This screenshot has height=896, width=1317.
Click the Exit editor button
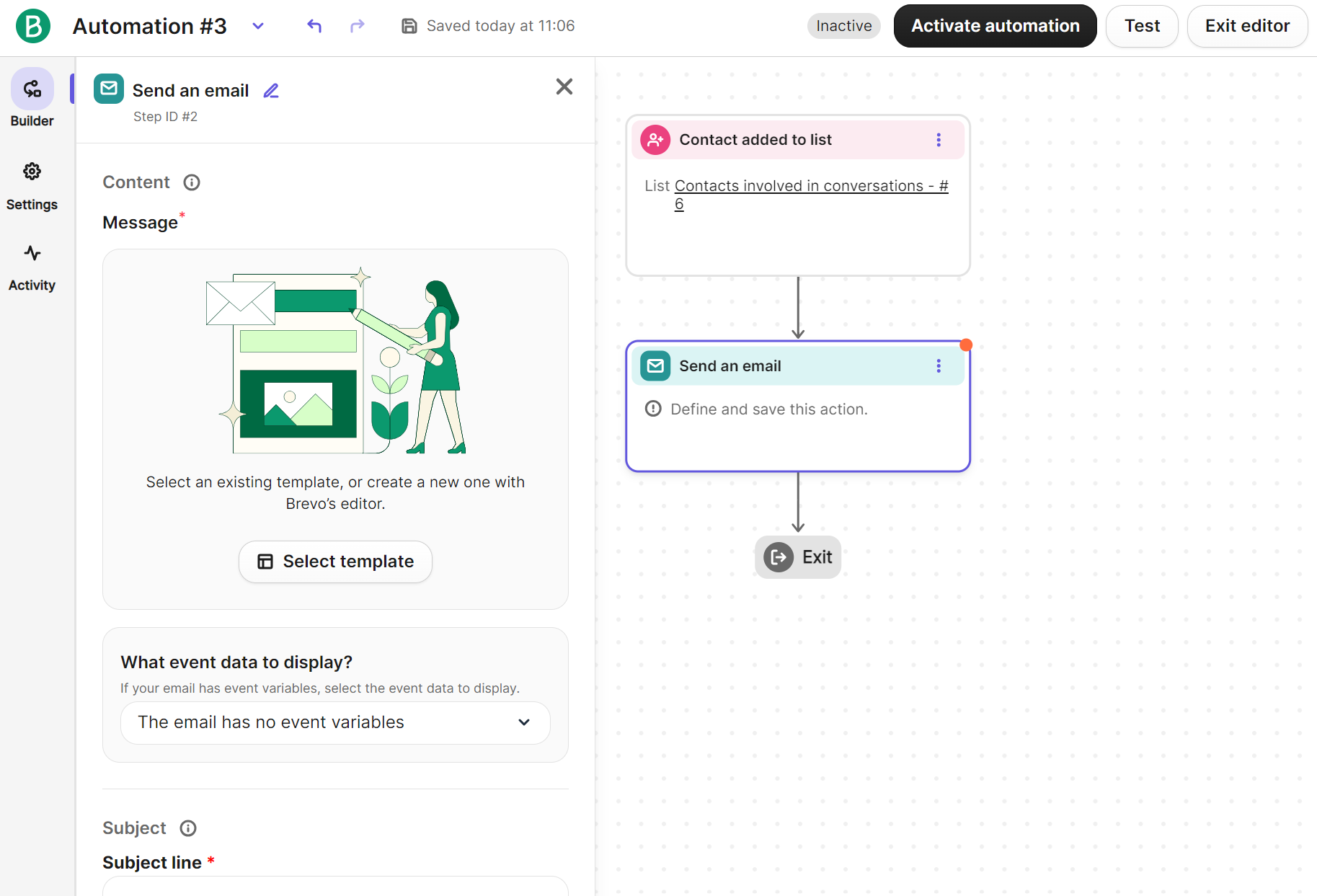pyautogui.click(x=1246, y=27)
